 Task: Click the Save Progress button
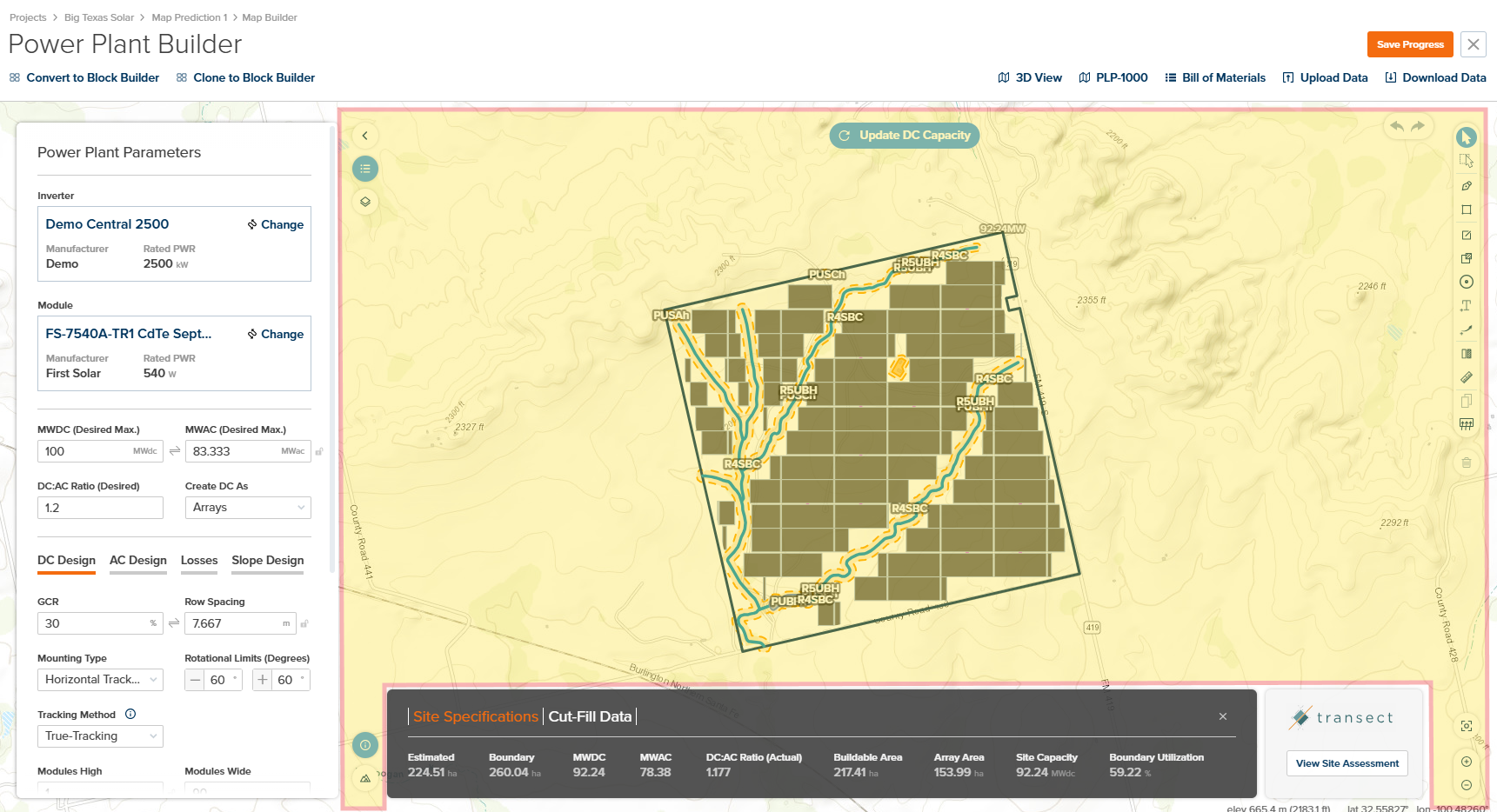[x=1409, y=43]
